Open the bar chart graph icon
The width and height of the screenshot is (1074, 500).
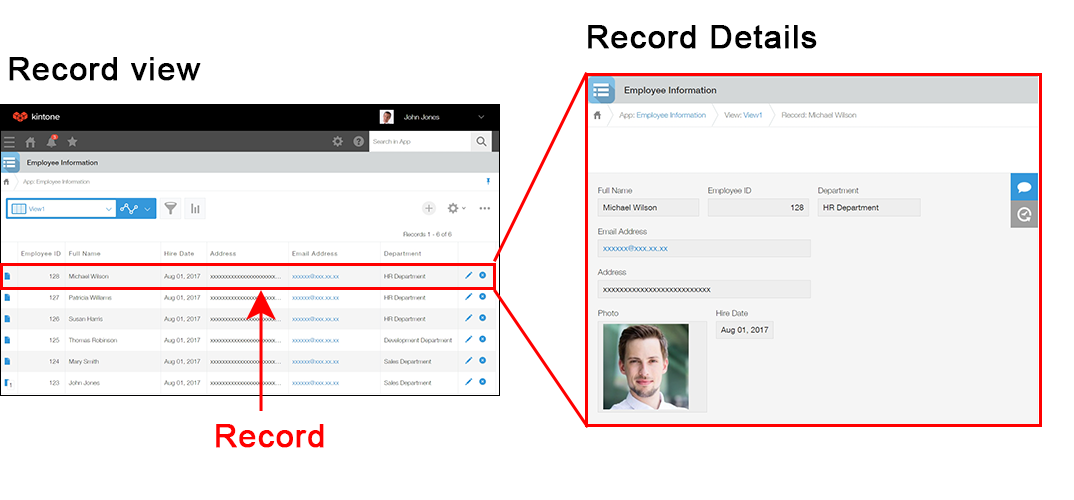(x=195, y=208)
